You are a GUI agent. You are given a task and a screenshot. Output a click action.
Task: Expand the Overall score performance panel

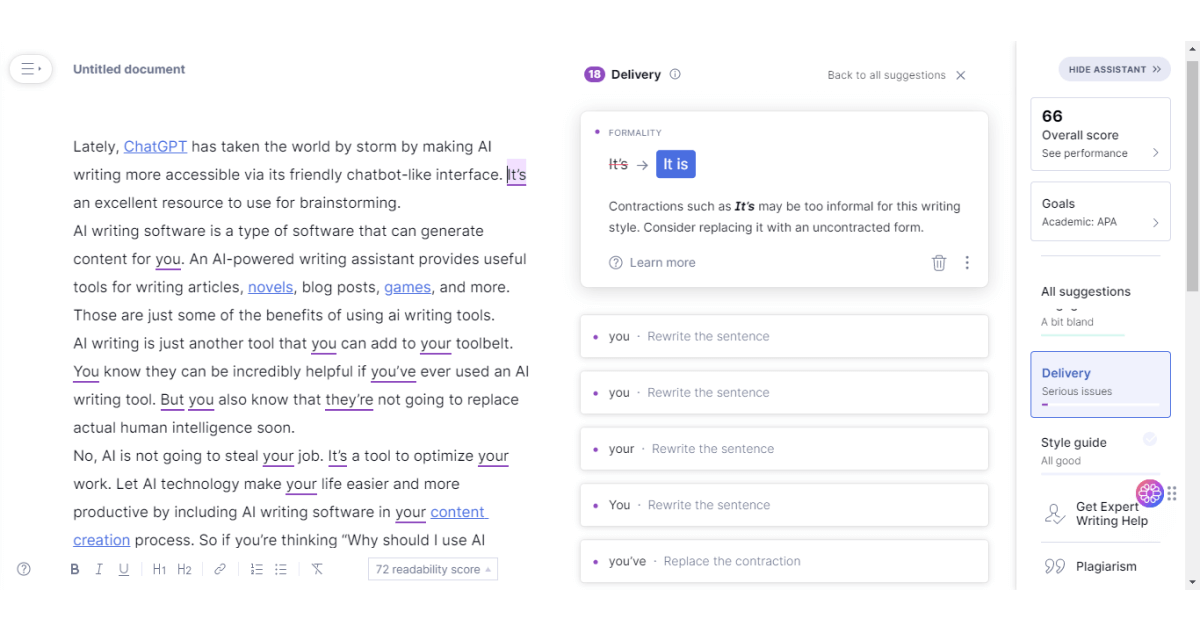pos(1100,134)
